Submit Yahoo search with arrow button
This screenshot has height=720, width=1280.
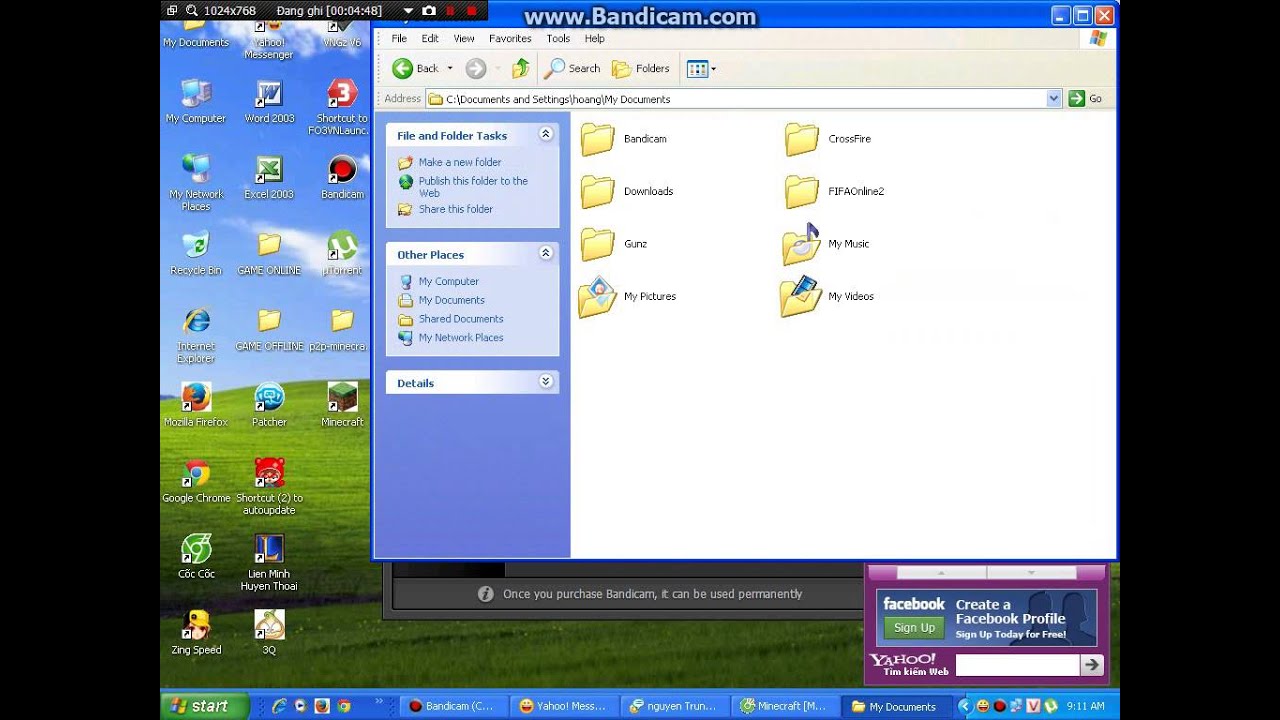click(1092, 665)
